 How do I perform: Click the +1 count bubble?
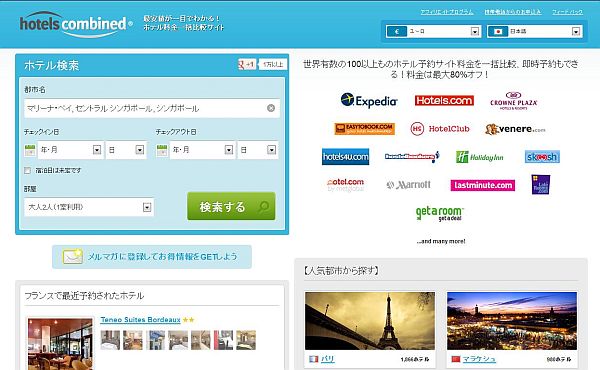point(273,64)
